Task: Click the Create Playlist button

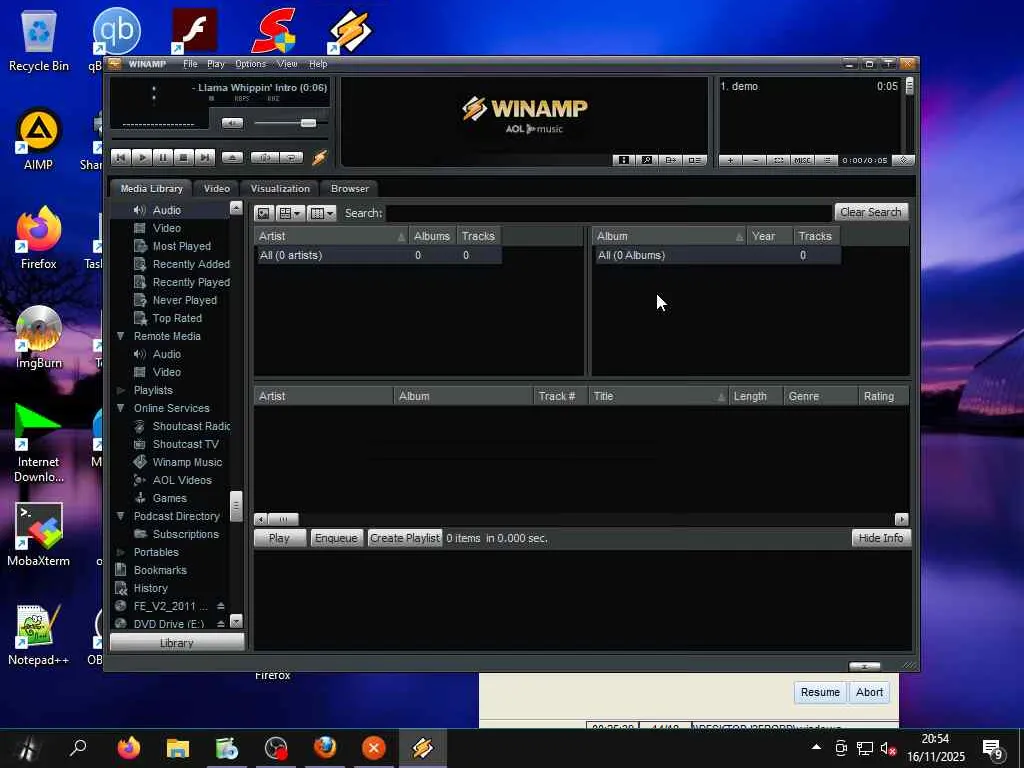Action: (x=405, y=538)
